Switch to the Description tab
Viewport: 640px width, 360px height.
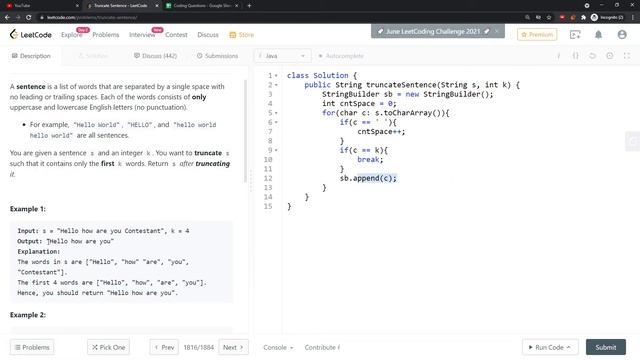coord(31,56)
